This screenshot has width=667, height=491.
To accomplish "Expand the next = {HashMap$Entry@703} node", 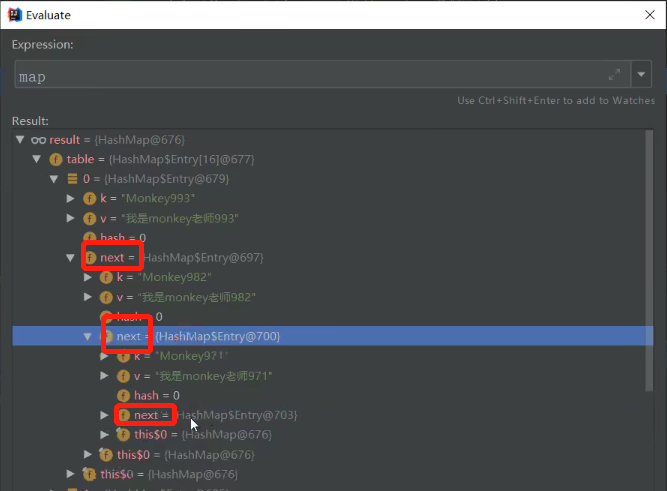I will pyautogui.click(x=105, y=415).
